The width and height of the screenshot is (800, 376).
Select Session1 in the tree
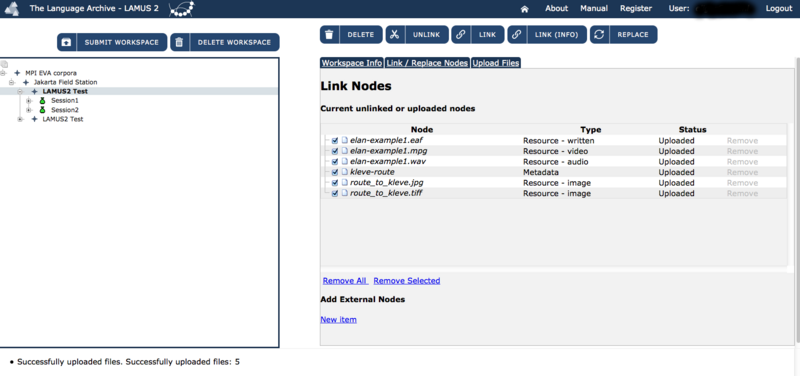65,101
